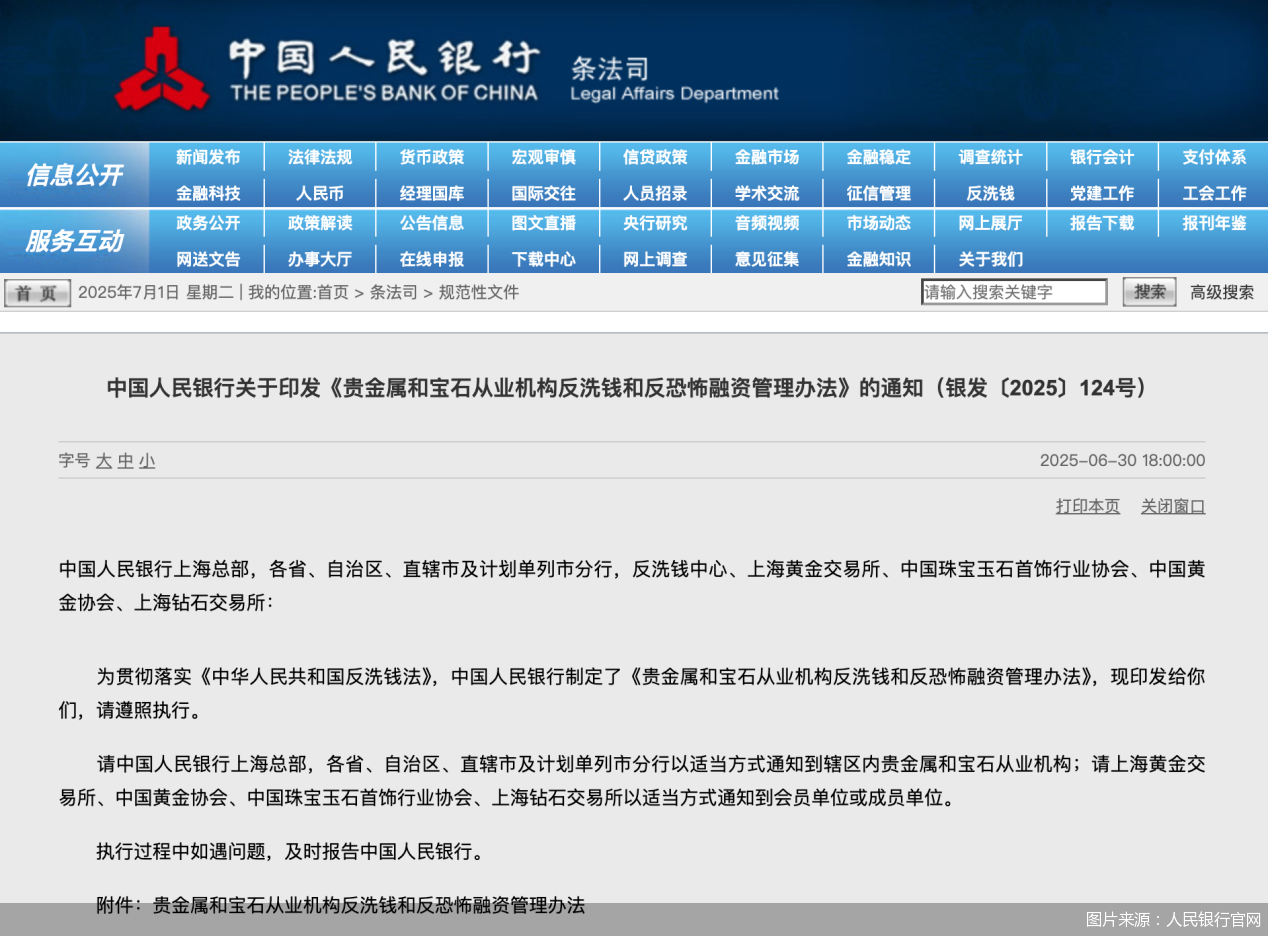Go to 办事大厅 page
The height and width of the screenshot is (936, 1268).
(x=320, y=259)
